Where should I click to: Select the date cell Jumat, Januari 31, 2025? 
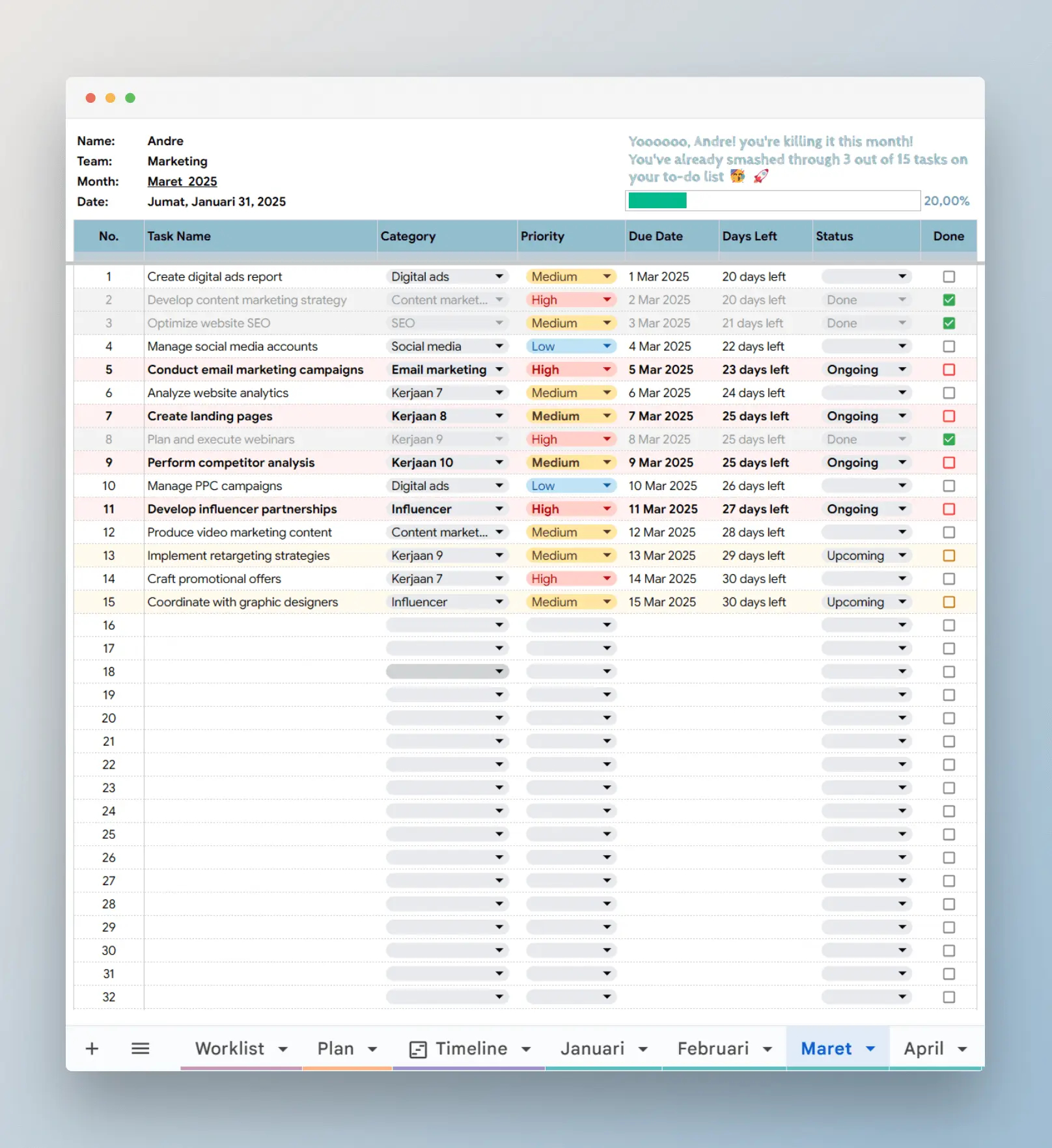pos(216,202)
